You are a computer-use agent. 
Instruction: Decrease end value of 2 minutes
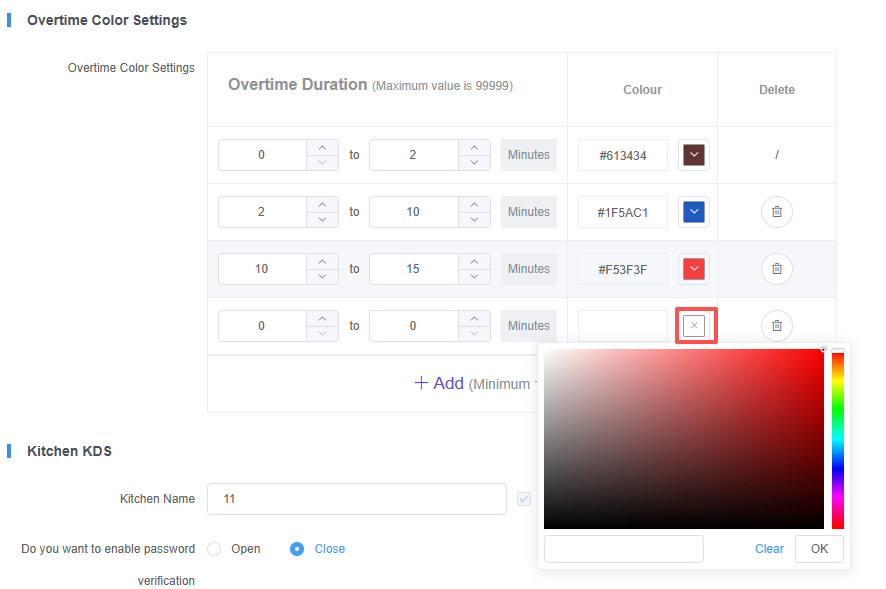[474, 162]
